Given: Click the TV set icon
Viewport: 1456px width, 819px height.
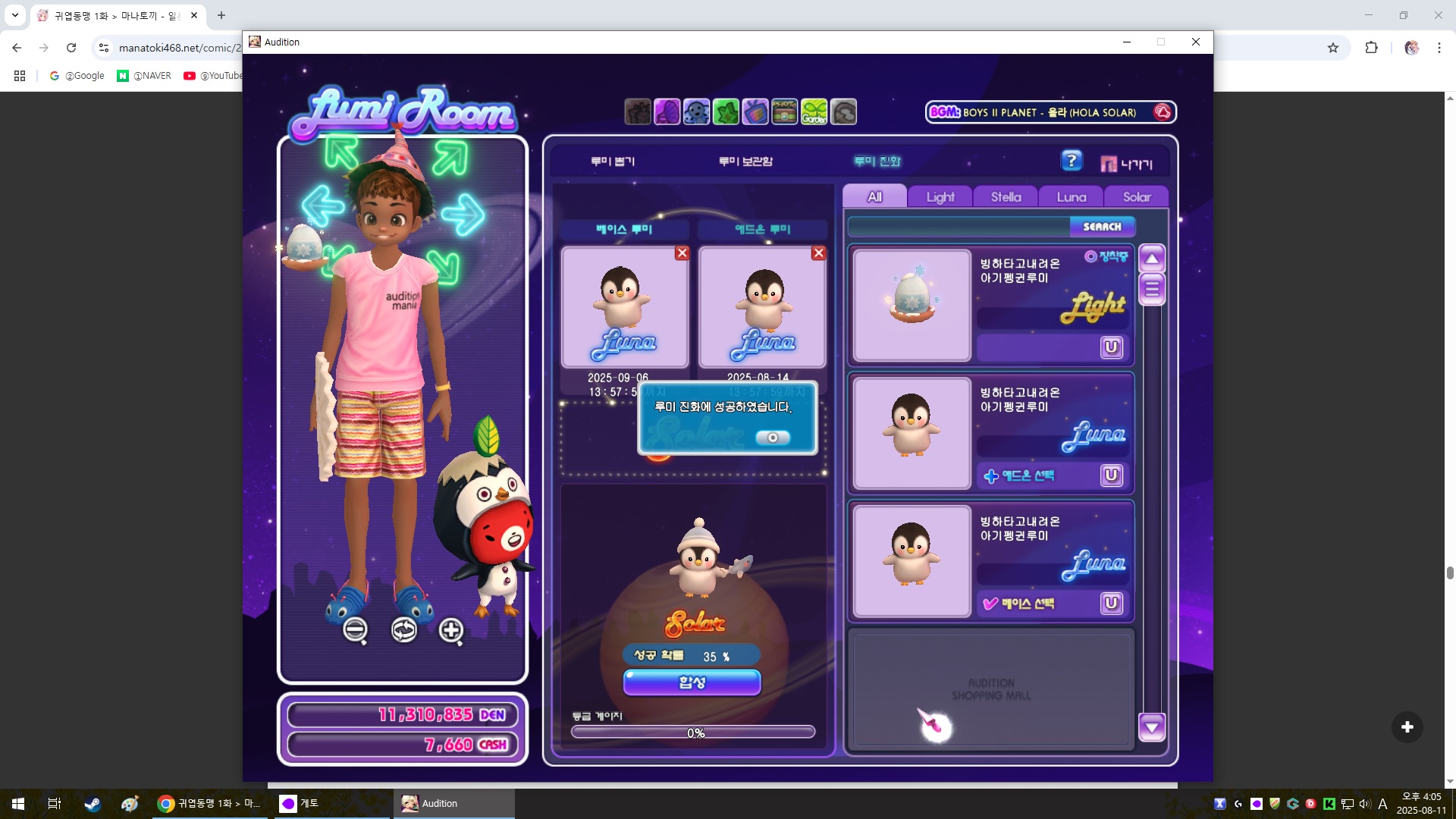Looking at the screenshot, I should tap(755, 112).
